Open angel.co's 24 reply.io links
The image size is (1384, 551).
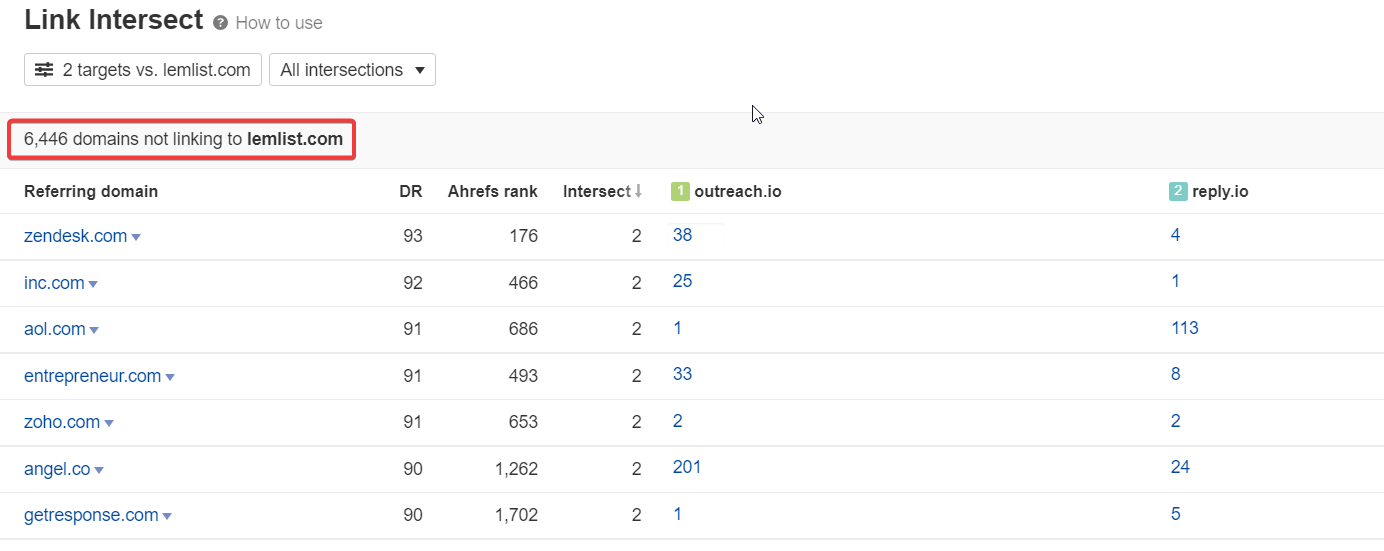(x=1181, y=467)
